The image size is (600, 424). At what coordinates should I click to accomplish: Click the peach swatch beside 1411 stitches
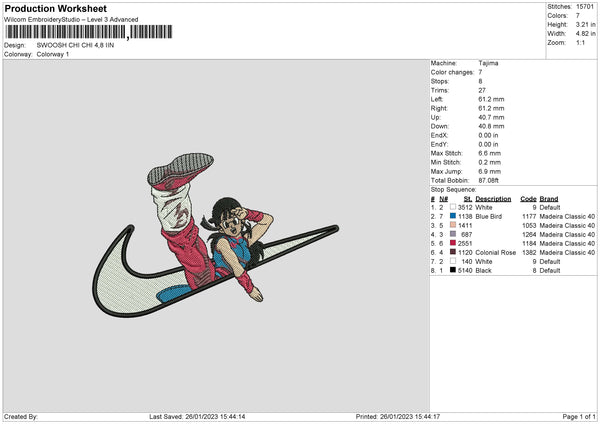coord(453,225)
